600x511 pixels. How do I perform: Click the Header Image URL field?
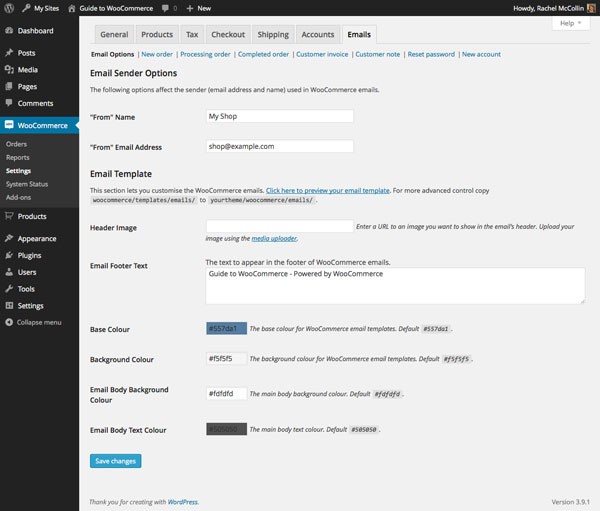280,226
